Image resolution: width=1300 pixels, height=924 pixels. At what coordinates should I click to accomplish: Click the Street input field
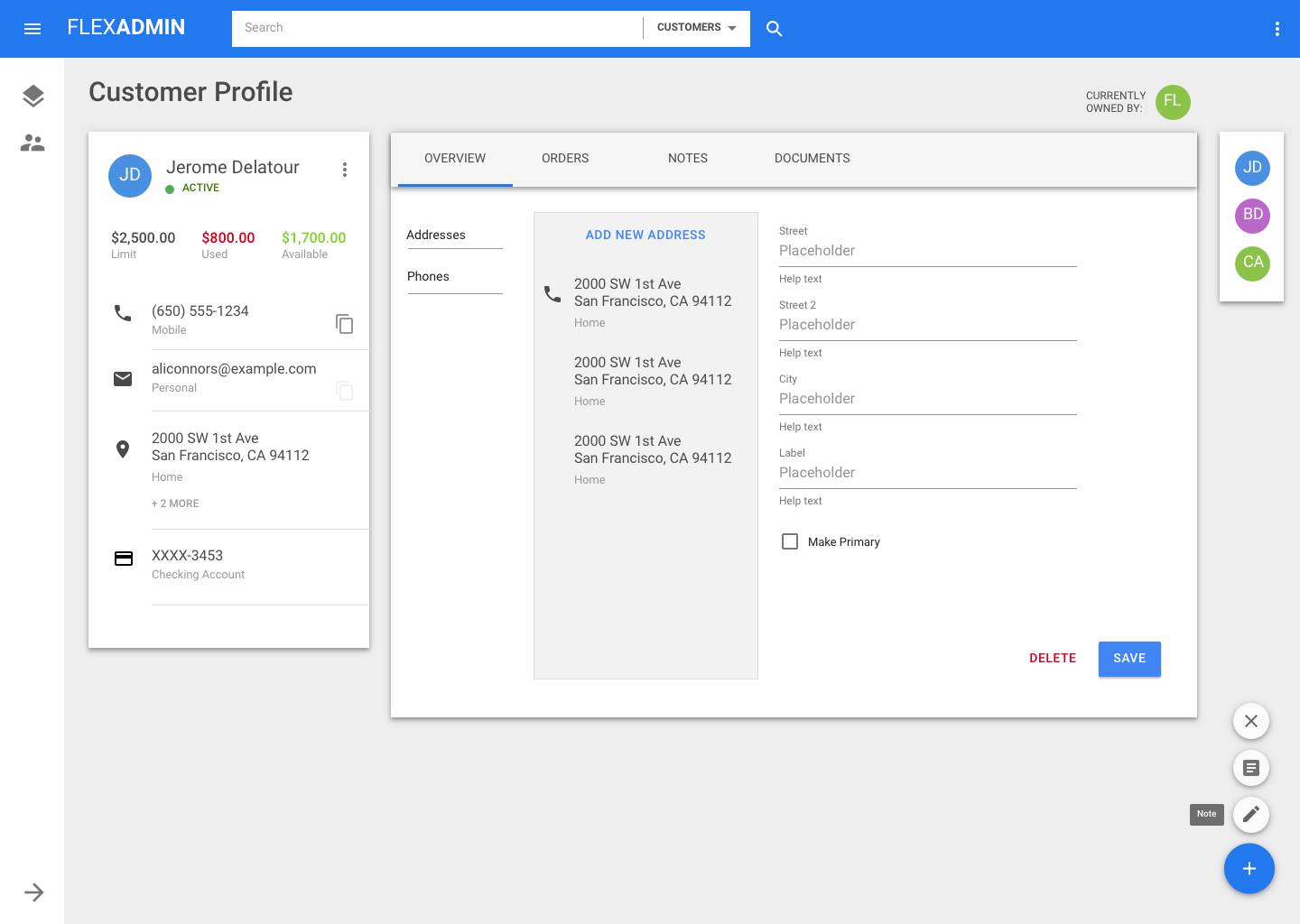(927, 251)
